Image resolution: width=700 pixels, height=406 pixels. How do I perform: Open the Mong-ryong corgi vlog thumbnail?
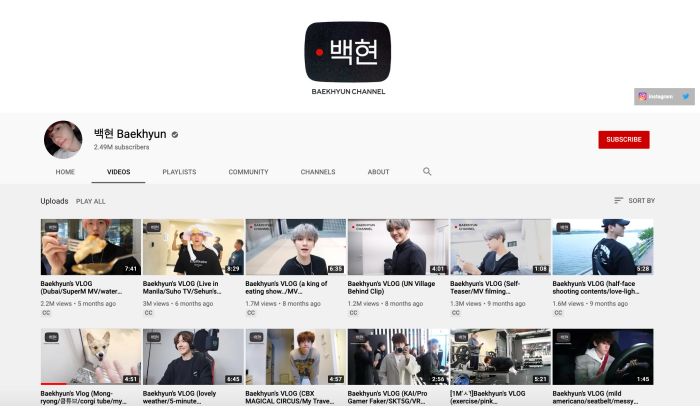click(x=91, y=357)
